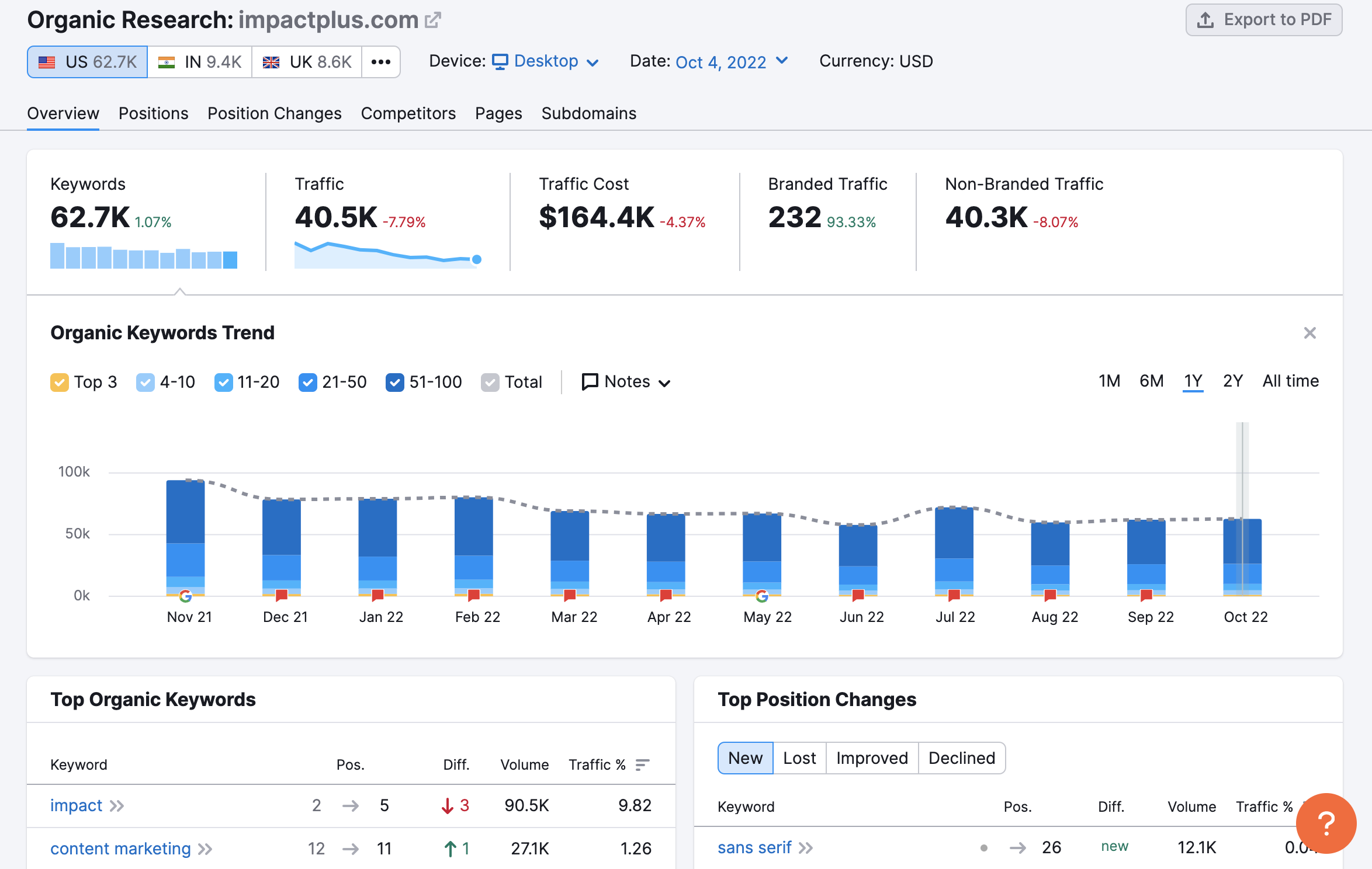The width and height of the screenshot is (1372, 869).
Task: Open the Device Desktop dropdown
Action: pos(545,61)
